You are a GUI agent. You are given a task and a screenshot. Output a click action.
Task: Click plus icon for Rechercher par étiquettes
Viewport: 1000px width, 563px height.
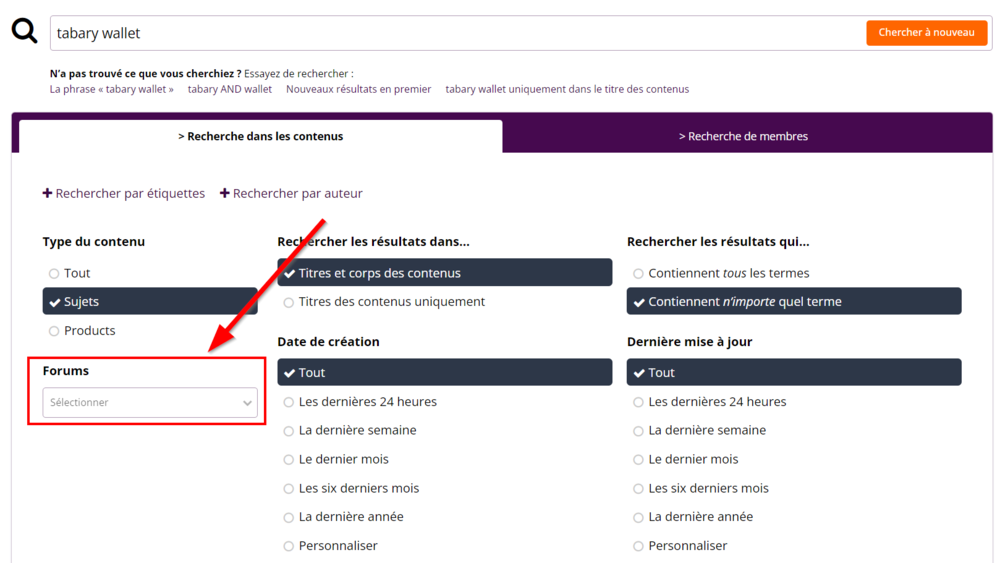point(47,193)
